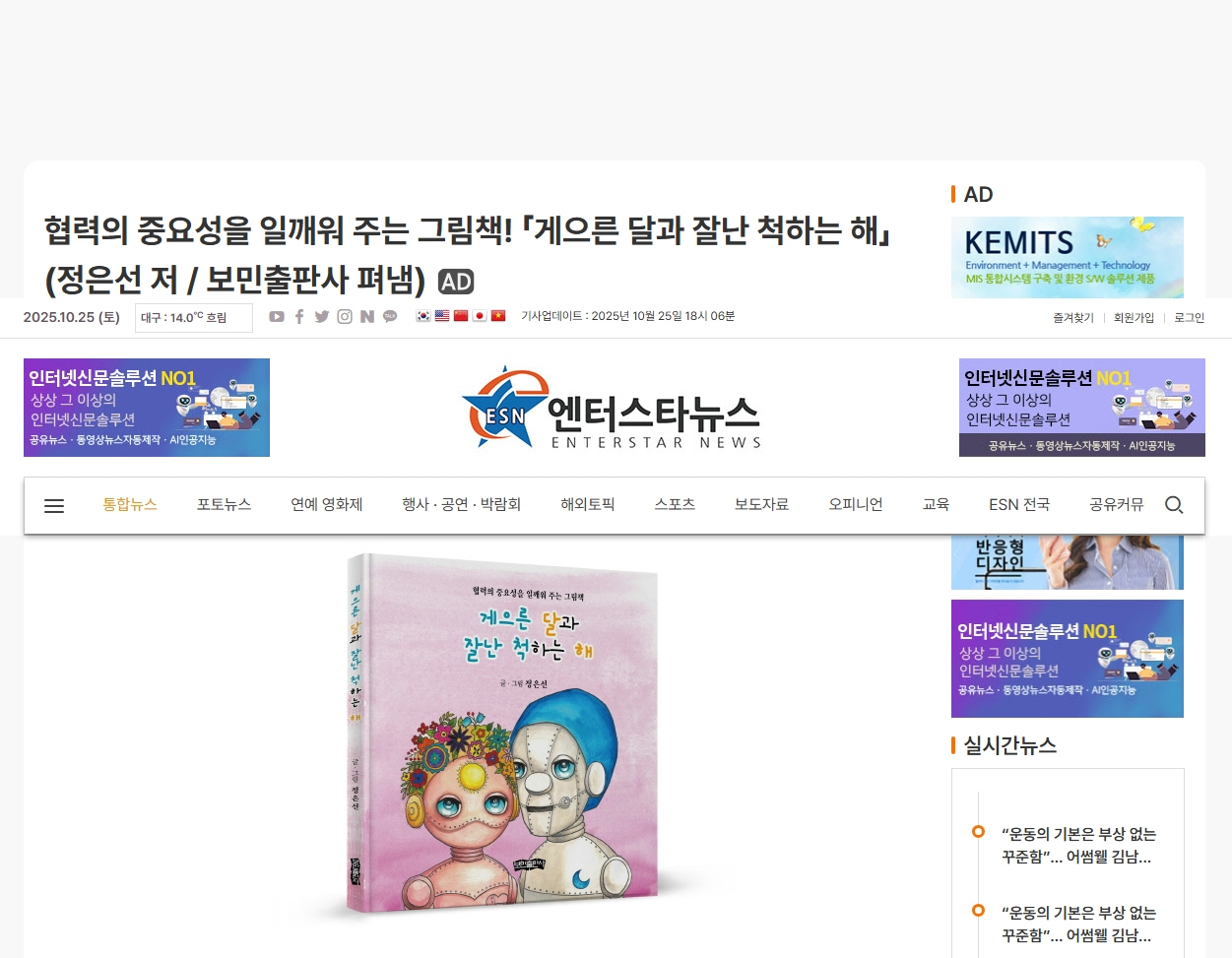Open the 포토뉴스 menu item
This screenshot has height=958, width=1232.
coord(224,504)
